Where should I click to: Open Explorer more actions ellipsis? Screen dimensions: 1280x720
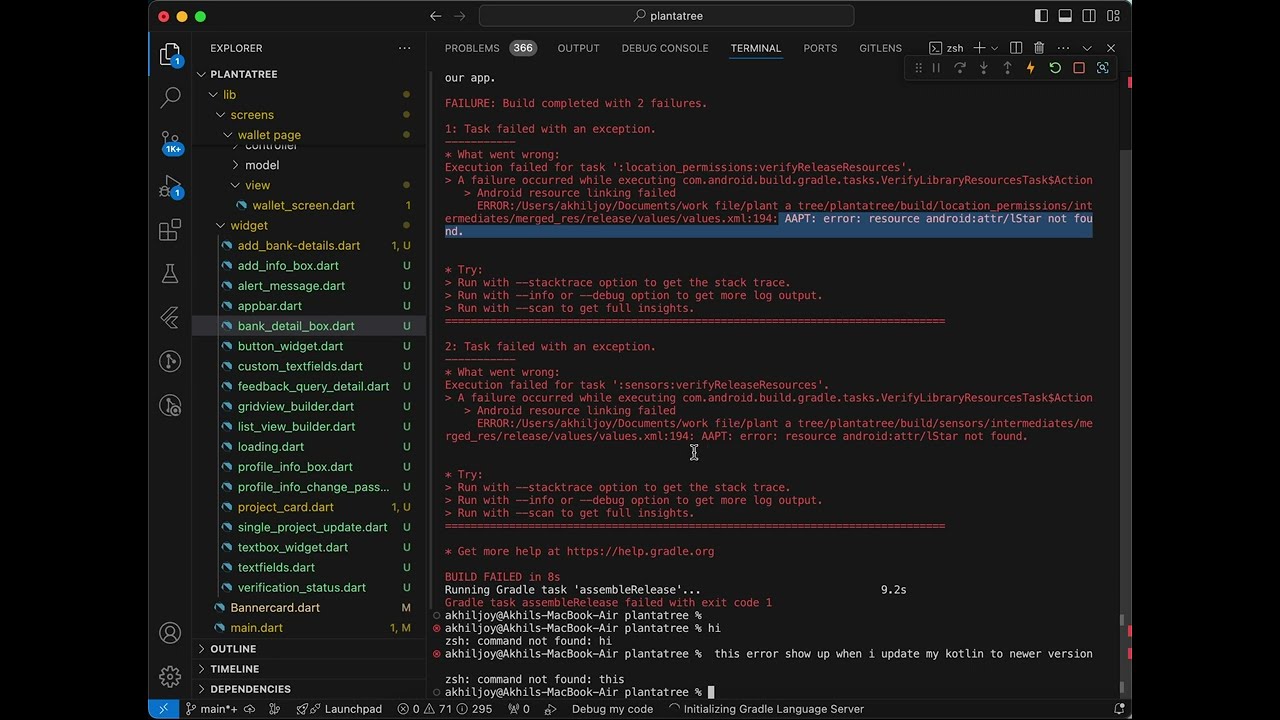(x=404, y=48)
